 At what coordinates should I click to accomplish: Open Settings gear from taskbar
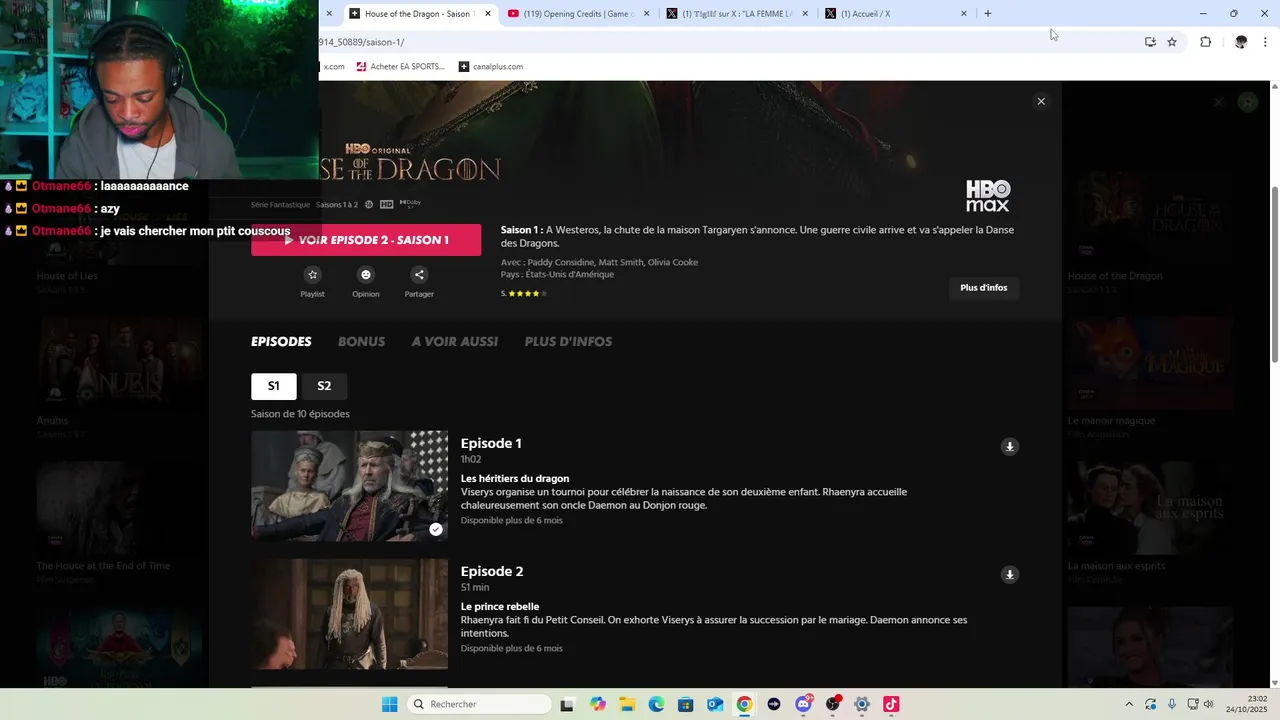[x=862, y=704]
